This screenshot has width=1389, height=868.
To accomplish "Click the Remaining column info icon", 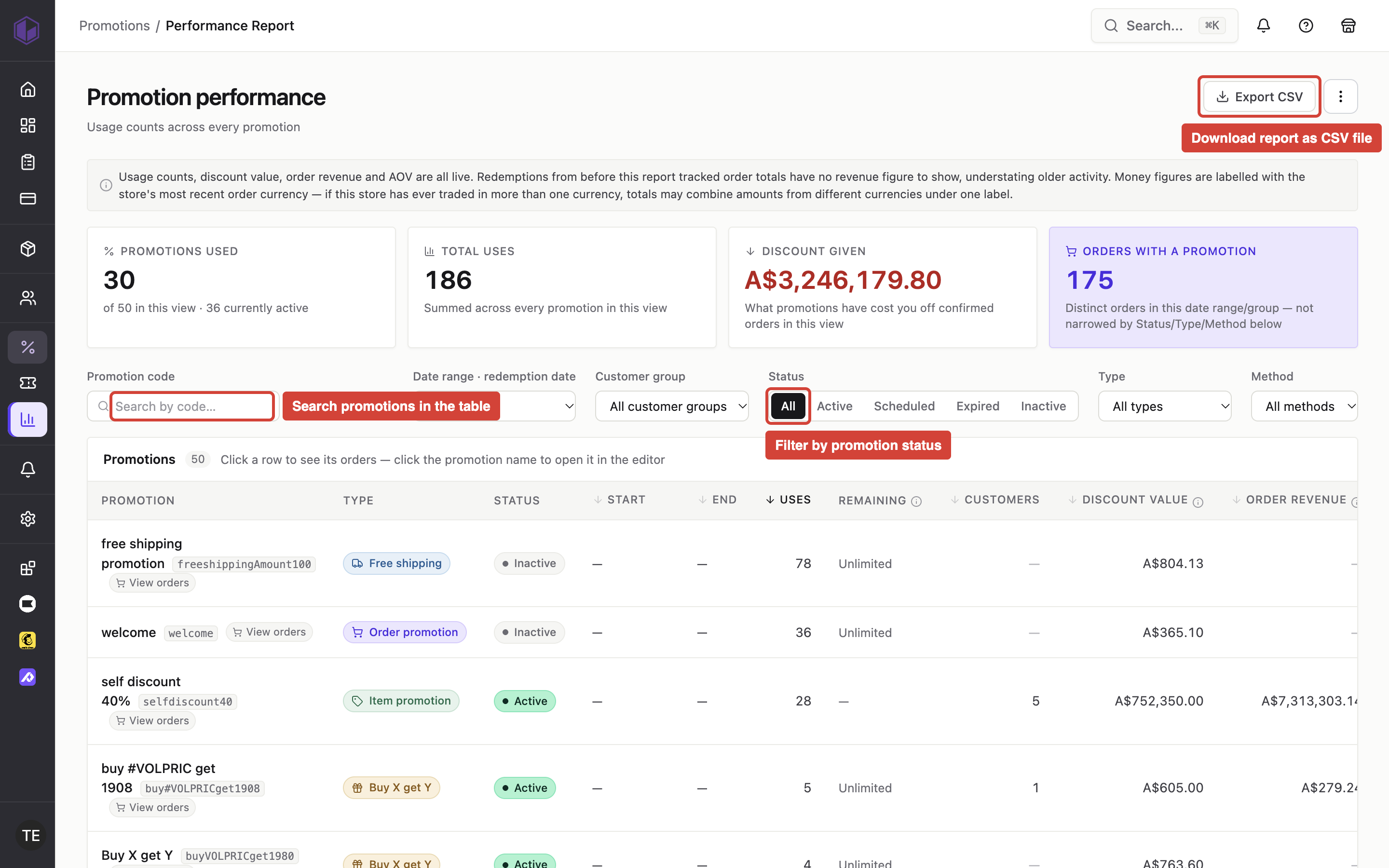I will 917,501.
